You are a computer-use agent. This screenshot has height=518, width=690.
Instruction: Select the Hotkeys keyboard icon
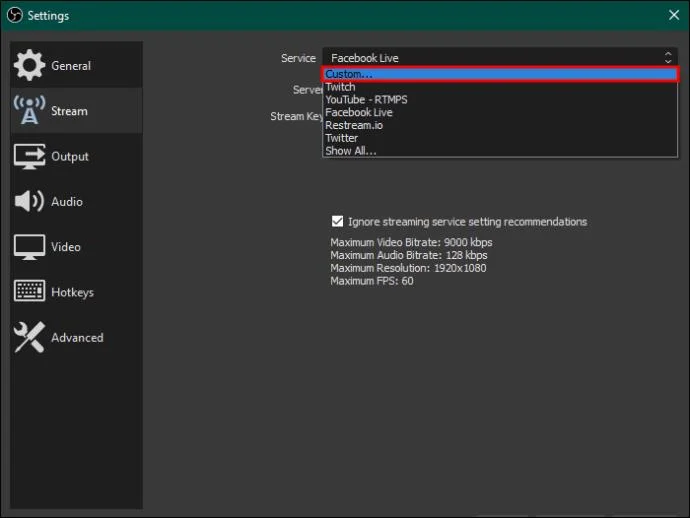(x=29, y=291)
